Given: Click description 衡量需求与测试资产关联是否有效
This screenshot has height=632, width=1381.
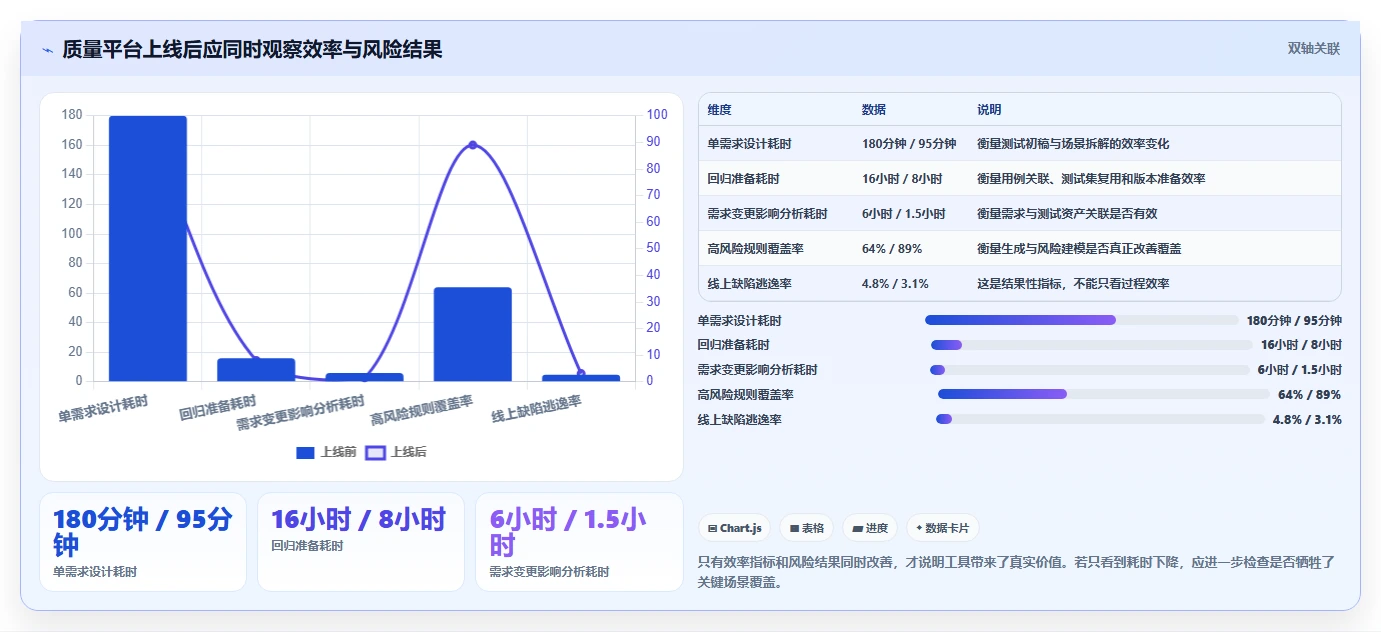Looking at the screenshot, I should point(1067,214).
